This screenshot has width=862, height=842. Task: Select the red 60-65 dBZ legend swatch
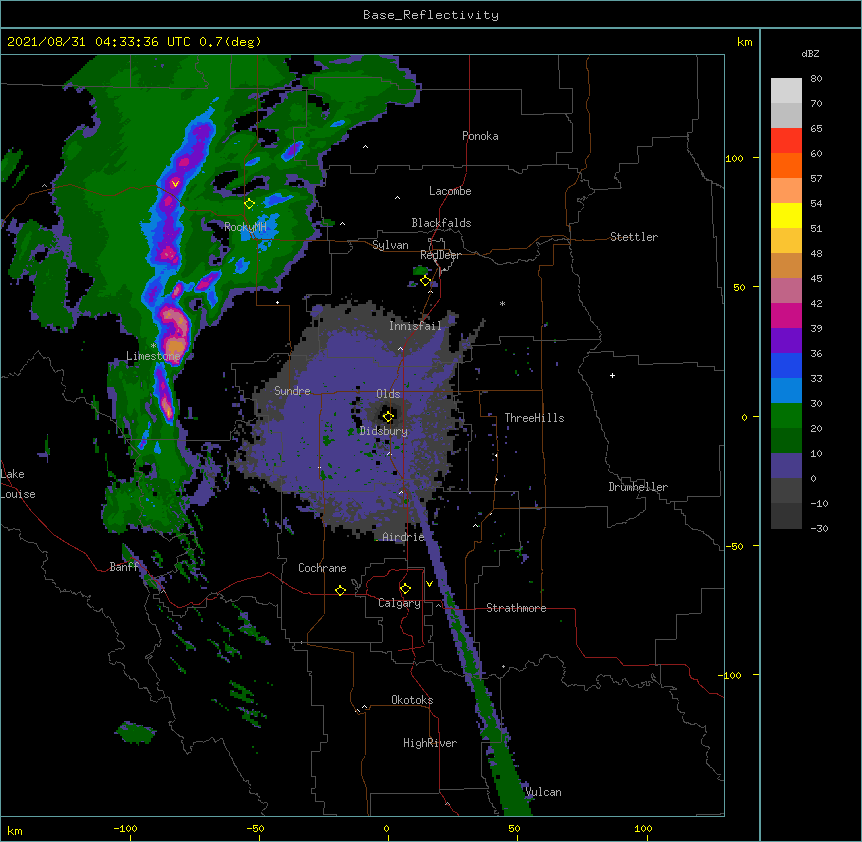click(786, 141)
